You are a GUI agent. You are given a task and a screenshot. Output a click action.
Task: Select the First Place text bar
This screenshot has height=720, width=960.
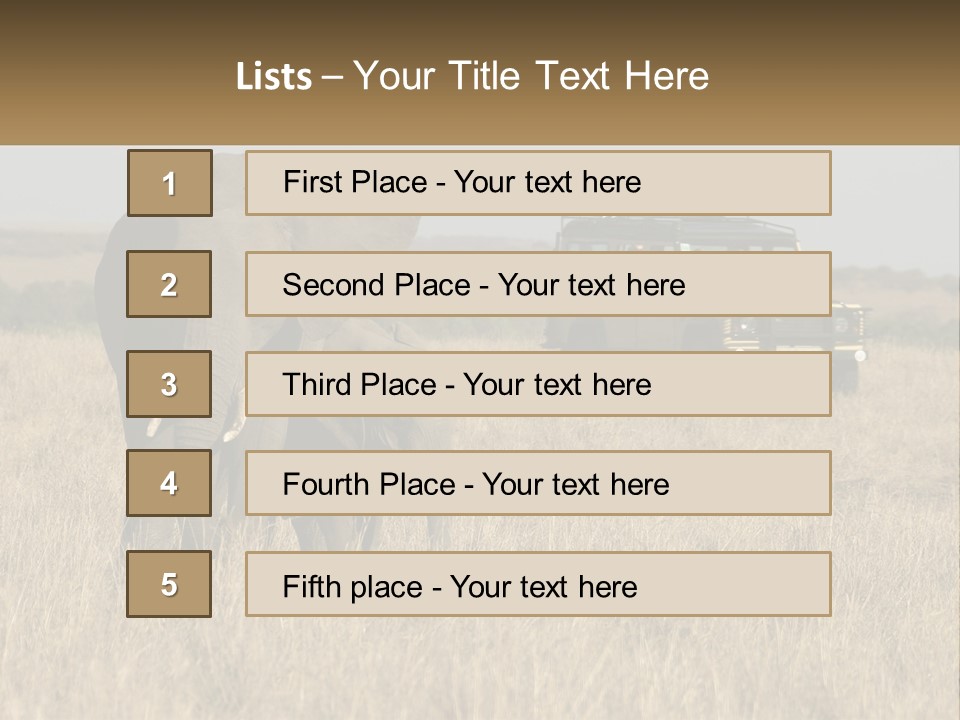click(538, 183)
